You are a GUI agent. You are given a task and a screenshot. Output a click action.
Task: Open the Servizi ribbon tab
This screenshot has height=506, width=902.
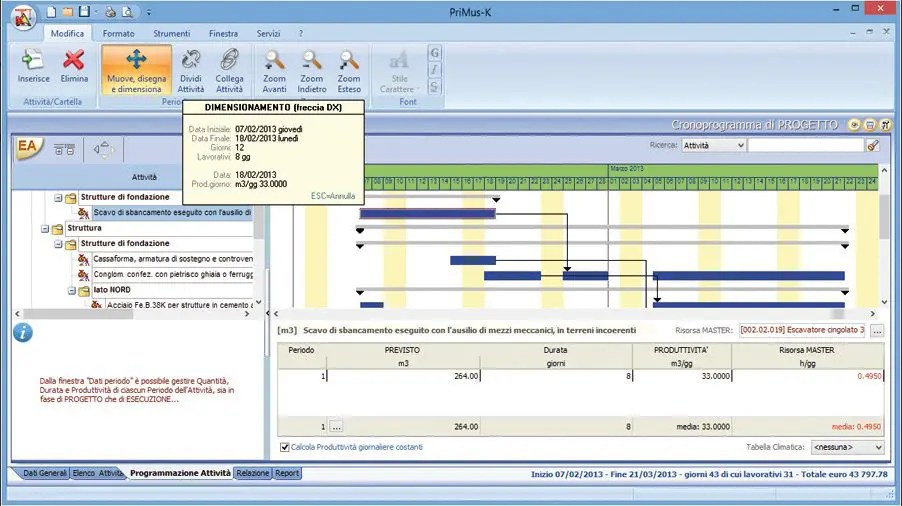[x=268, y=33]
